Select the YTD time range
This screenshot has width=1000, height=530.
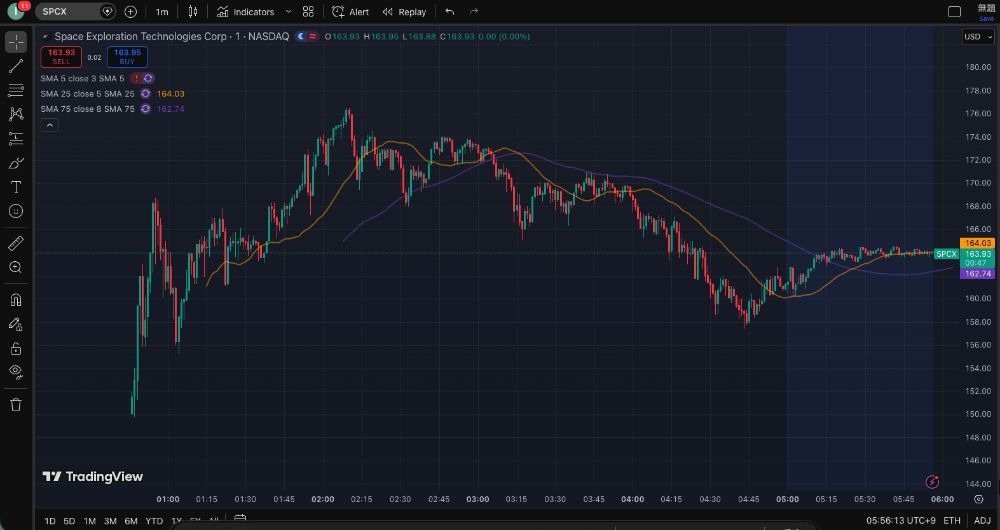(154, 521)
